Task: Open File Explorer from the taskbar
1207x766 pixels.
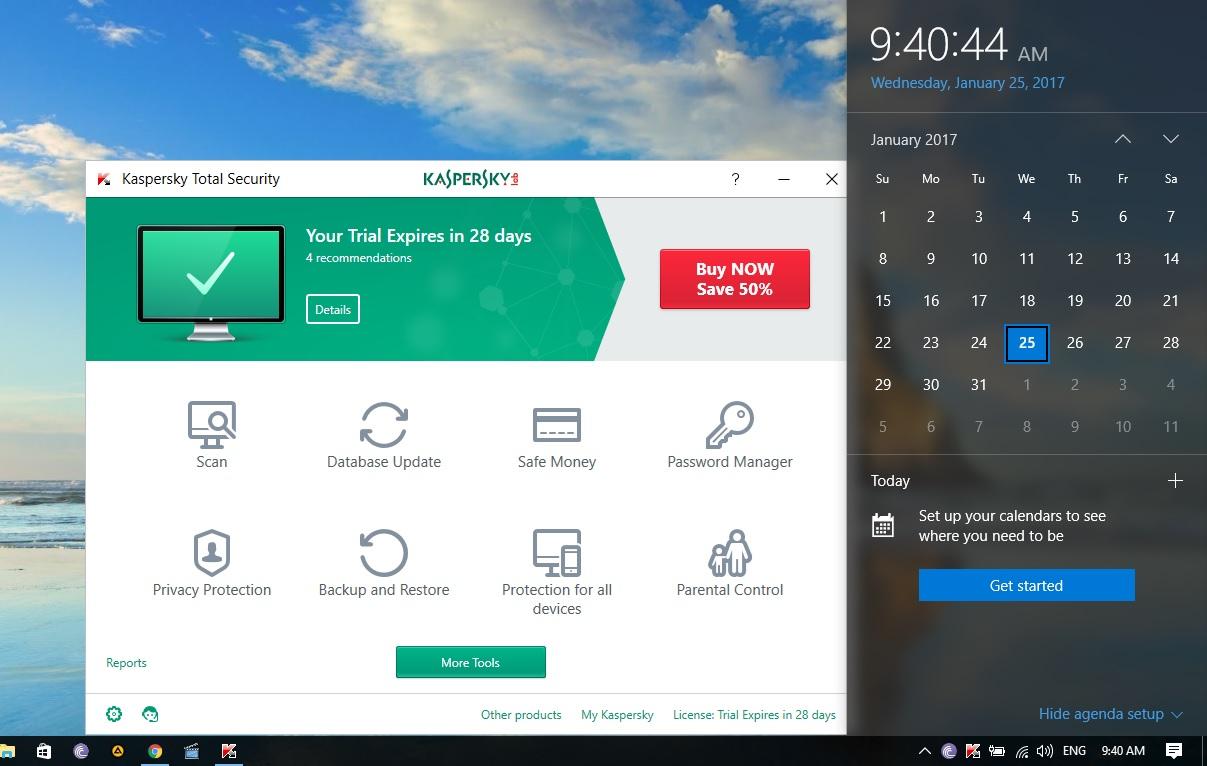Action: [x=6, y=751]
